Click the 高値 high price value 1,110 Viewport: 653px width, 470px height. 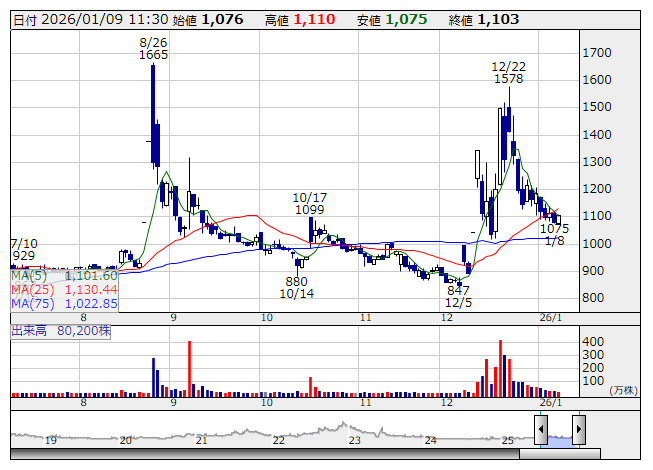313,19
